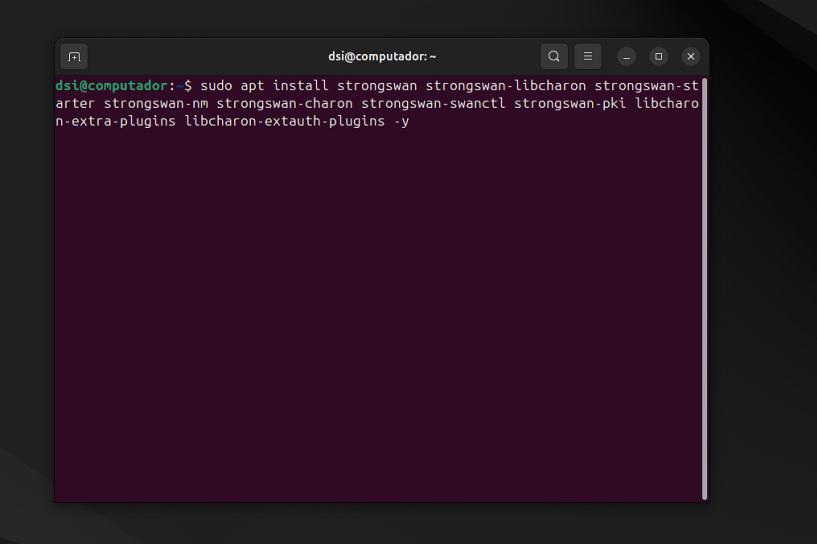Open a new terminal tab
This screenshot has width=817, height=544.
tap(74, 57)
